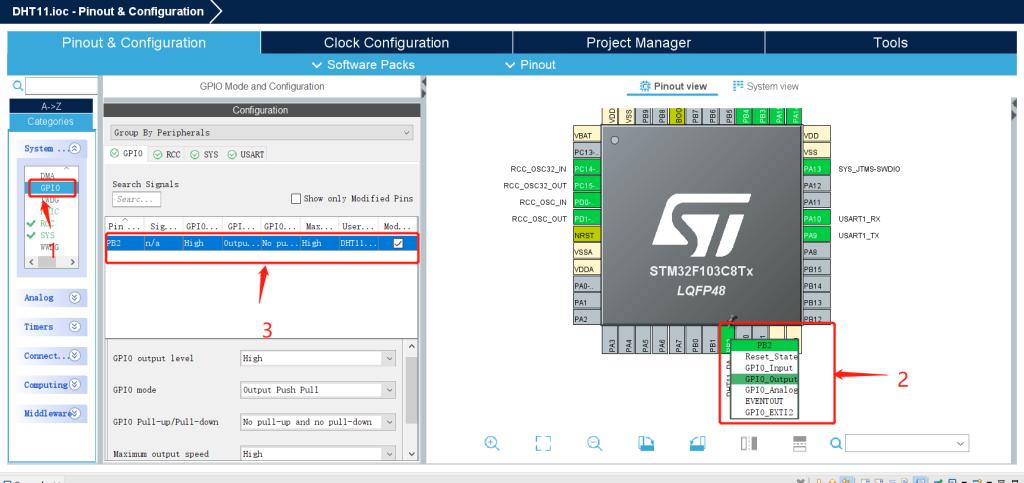Rotate the chip view clockwise
The width and height of the screenshot is (1024, 483).
coord(646,443)
